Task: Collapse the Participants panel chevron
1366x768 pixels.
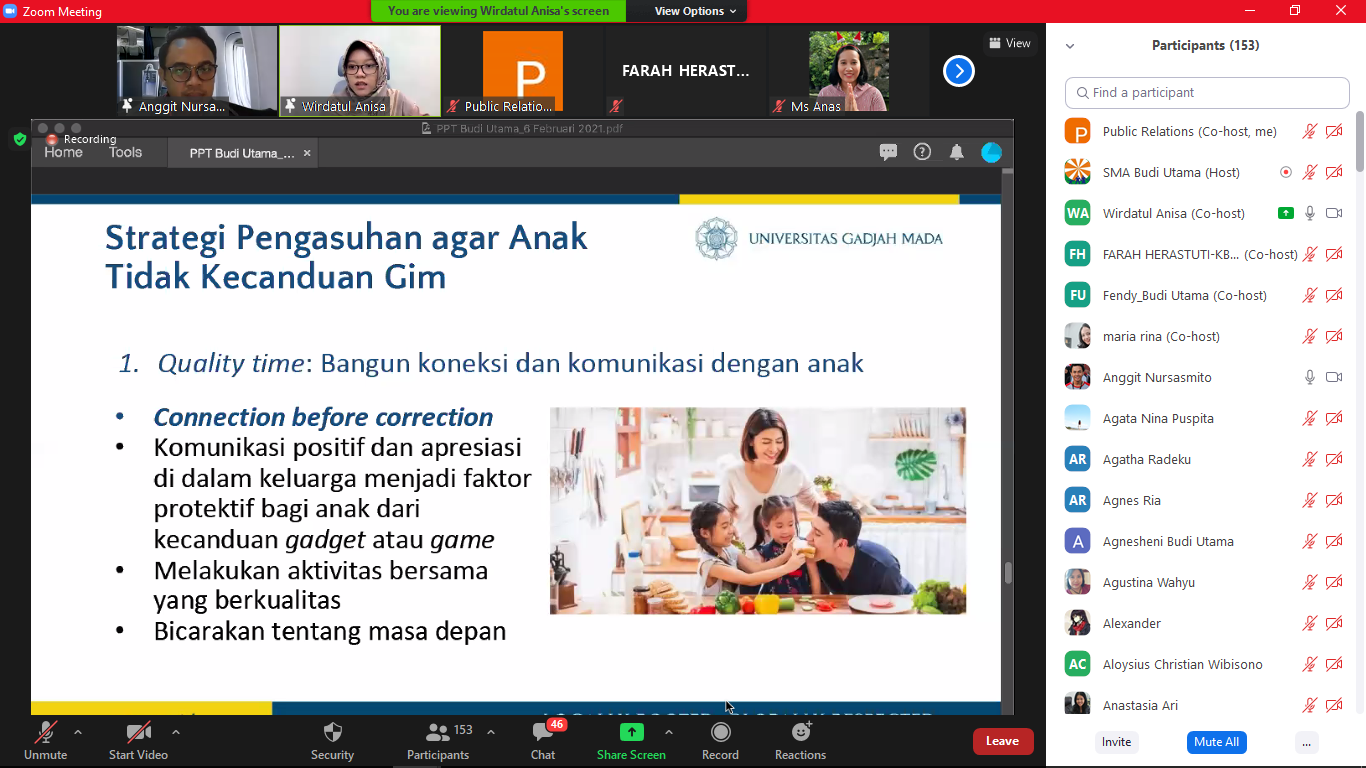Action: coord(1070,46)
